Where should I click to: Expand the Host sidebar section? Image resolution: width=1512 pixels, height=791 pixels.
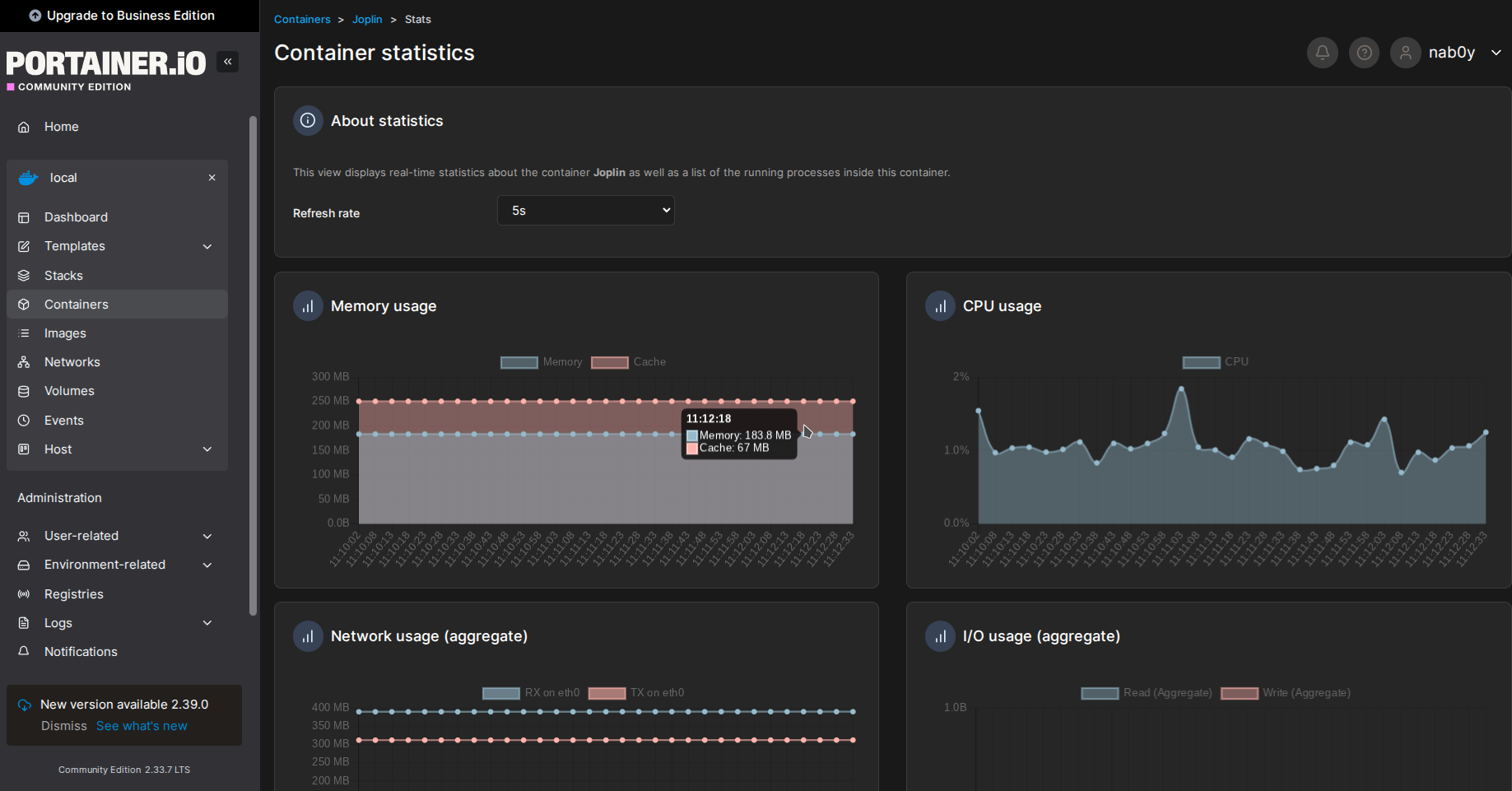[207, 449]
